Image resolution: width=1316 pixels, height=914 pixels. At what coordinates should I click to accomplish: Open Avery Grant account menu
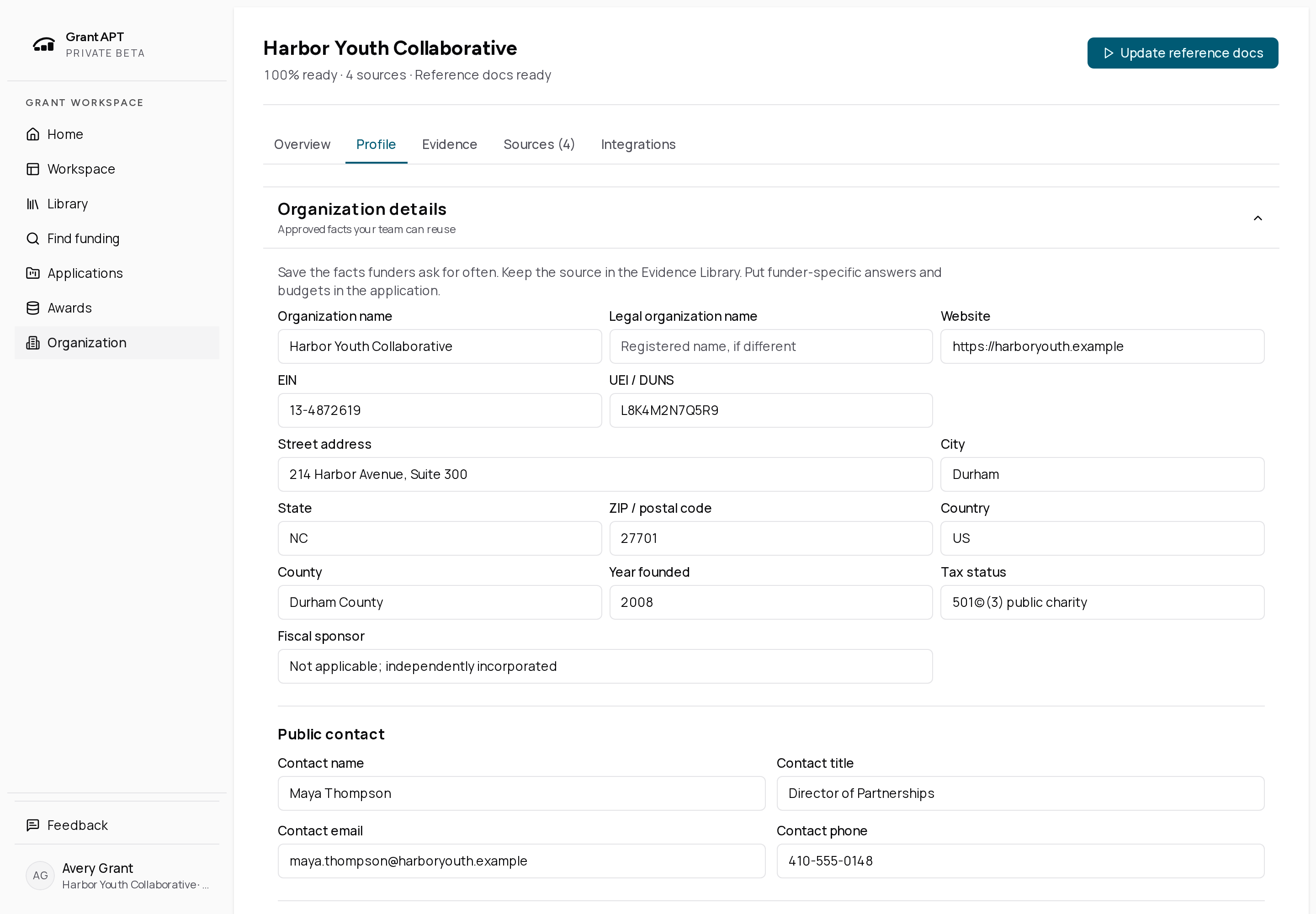[117, 876]
